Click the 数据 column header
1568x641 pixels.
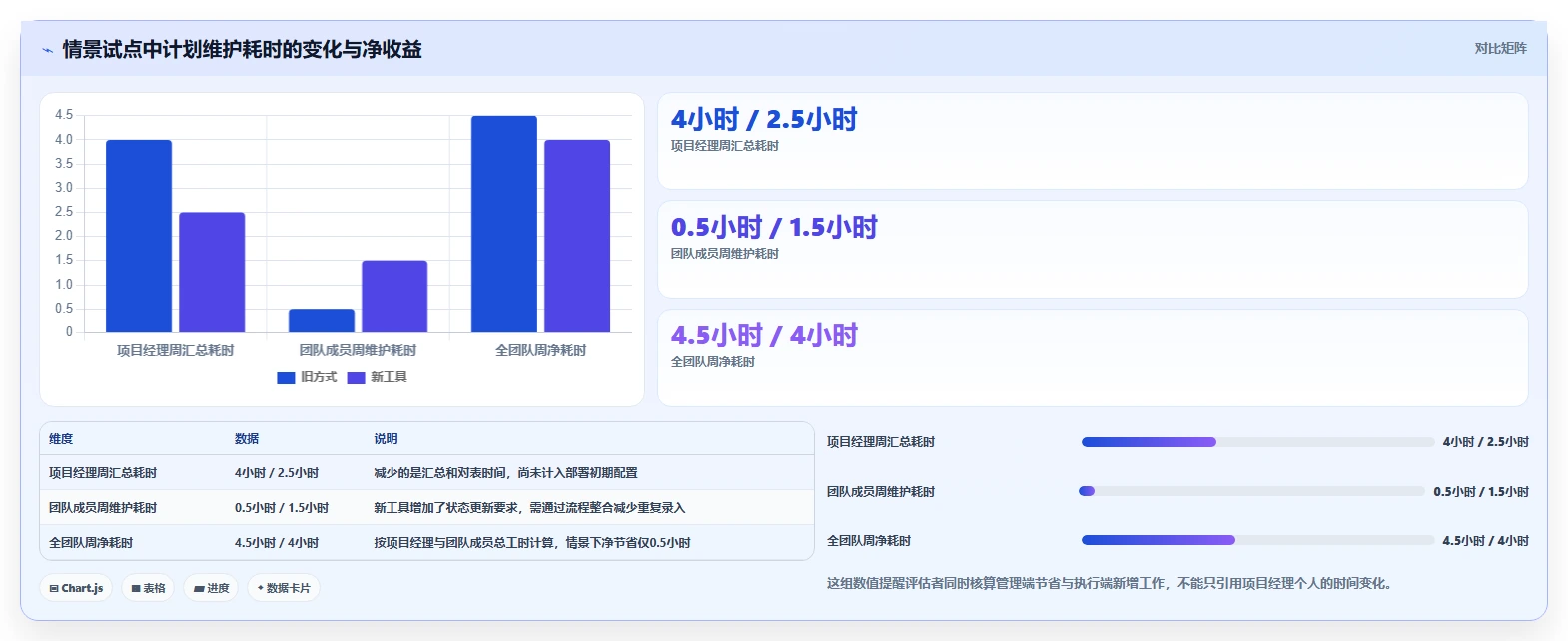click(247, 439)
